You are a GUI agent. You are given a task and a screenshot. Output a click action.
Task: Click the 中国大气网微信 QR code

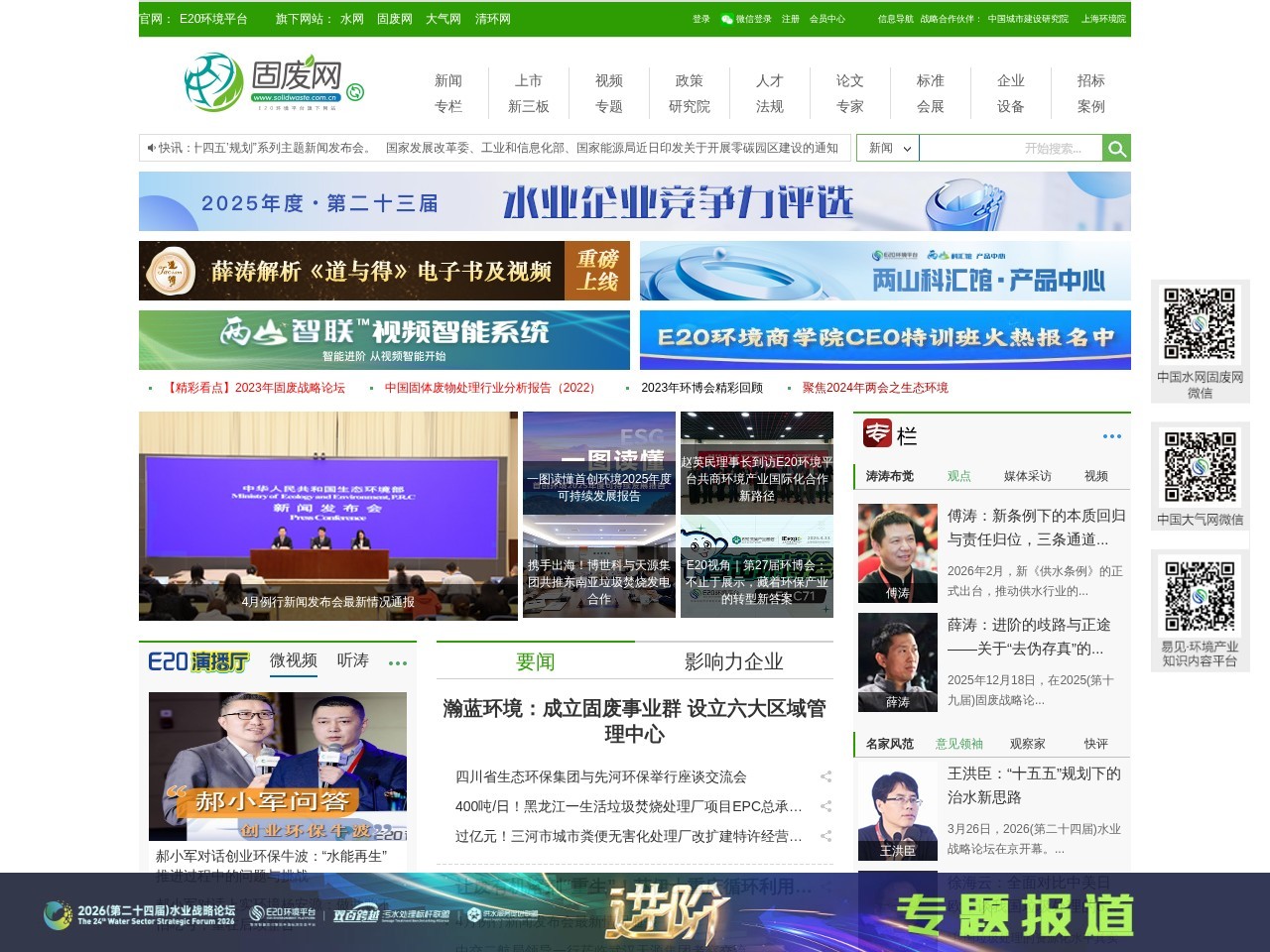click(x=1200, y=467)
